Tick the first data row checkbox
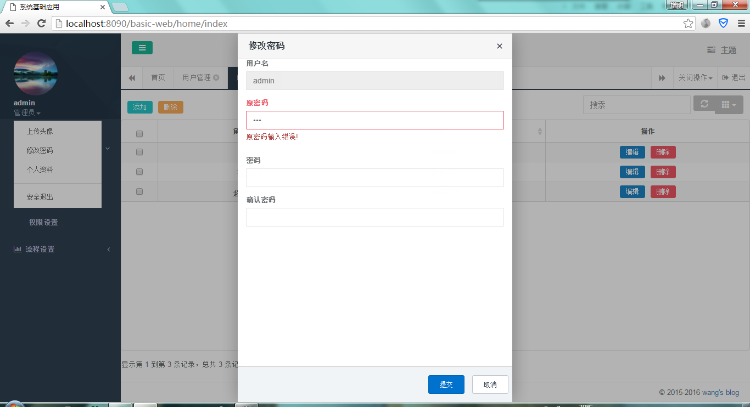The image size is (750, 407). (139, 152)
